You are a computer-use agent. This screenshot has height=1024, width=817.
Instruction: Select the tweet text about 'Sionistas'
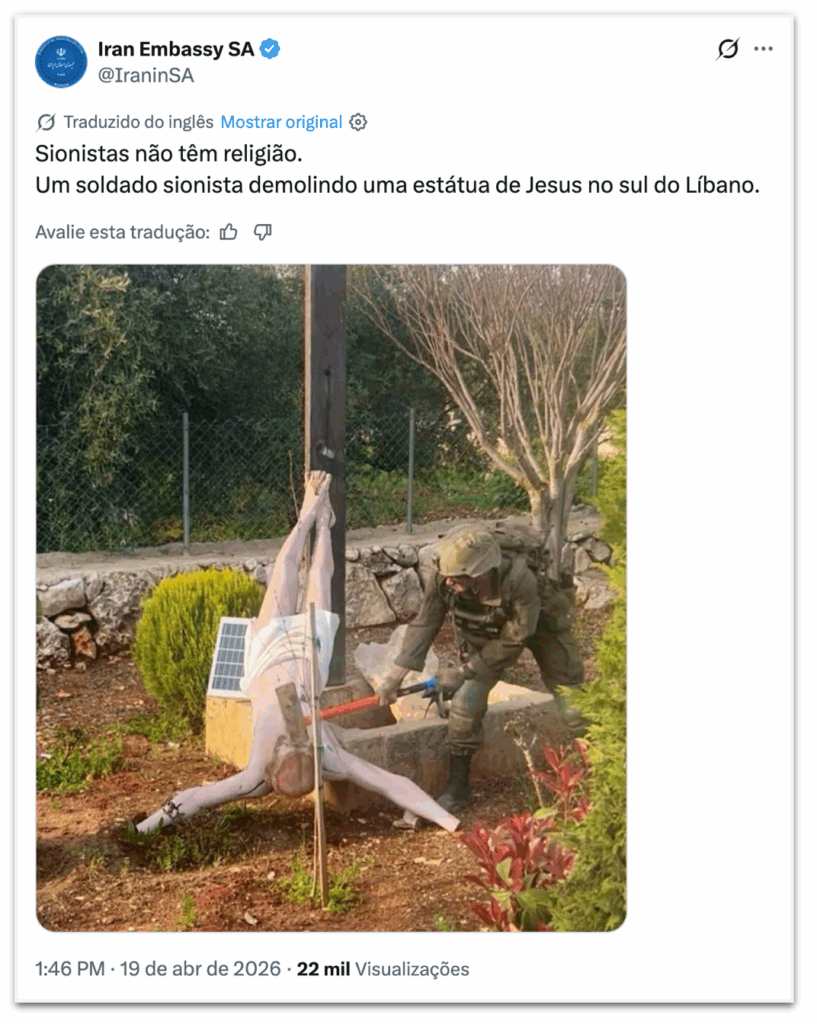click(397, 170)
